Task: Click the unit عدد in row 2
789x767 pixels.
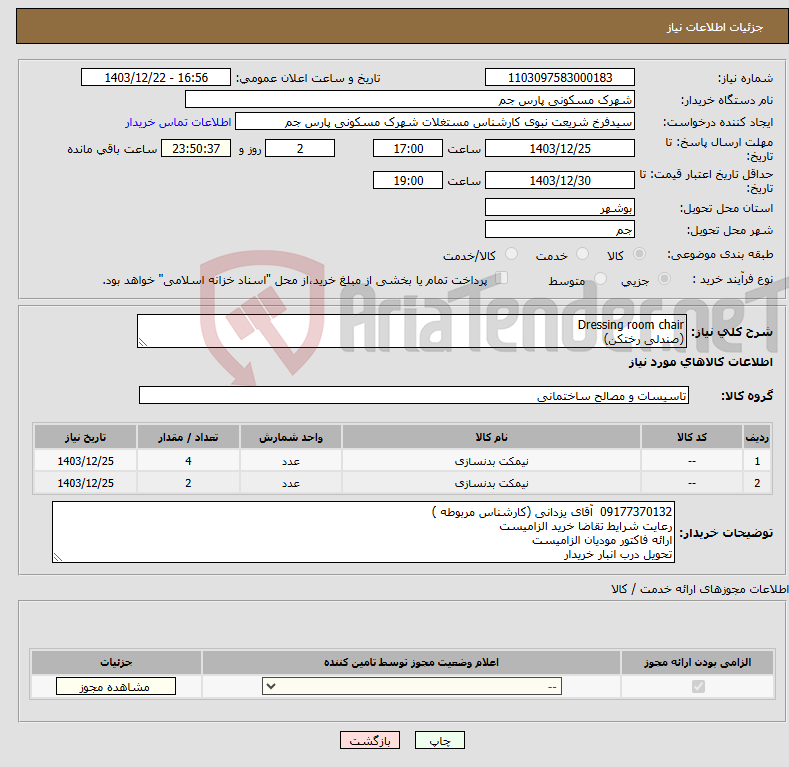Action: (291, 483)
